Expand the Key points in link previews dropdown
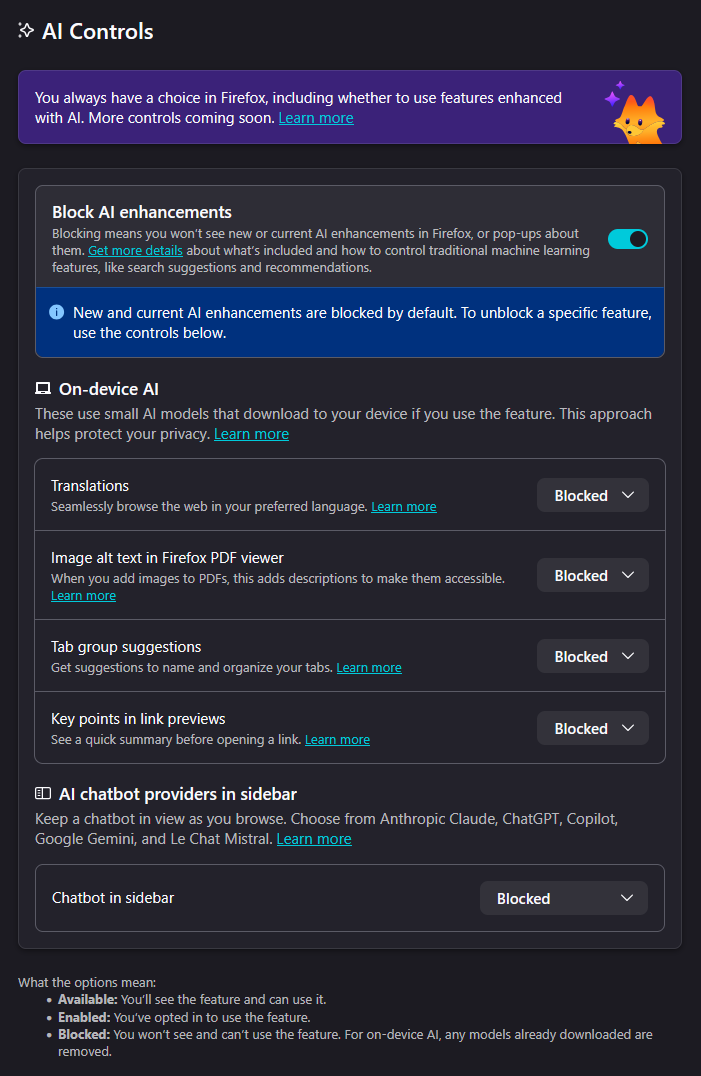The image size is (701, 1076). coord(593,729)
